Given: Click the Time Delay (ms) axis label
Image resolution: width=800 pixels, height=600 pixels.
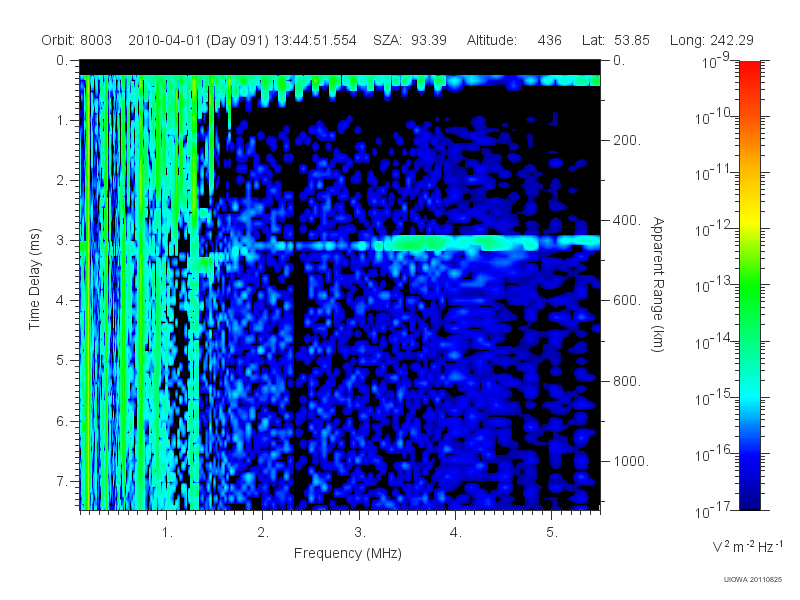Looking at the screenshot, I should [34, 279].
